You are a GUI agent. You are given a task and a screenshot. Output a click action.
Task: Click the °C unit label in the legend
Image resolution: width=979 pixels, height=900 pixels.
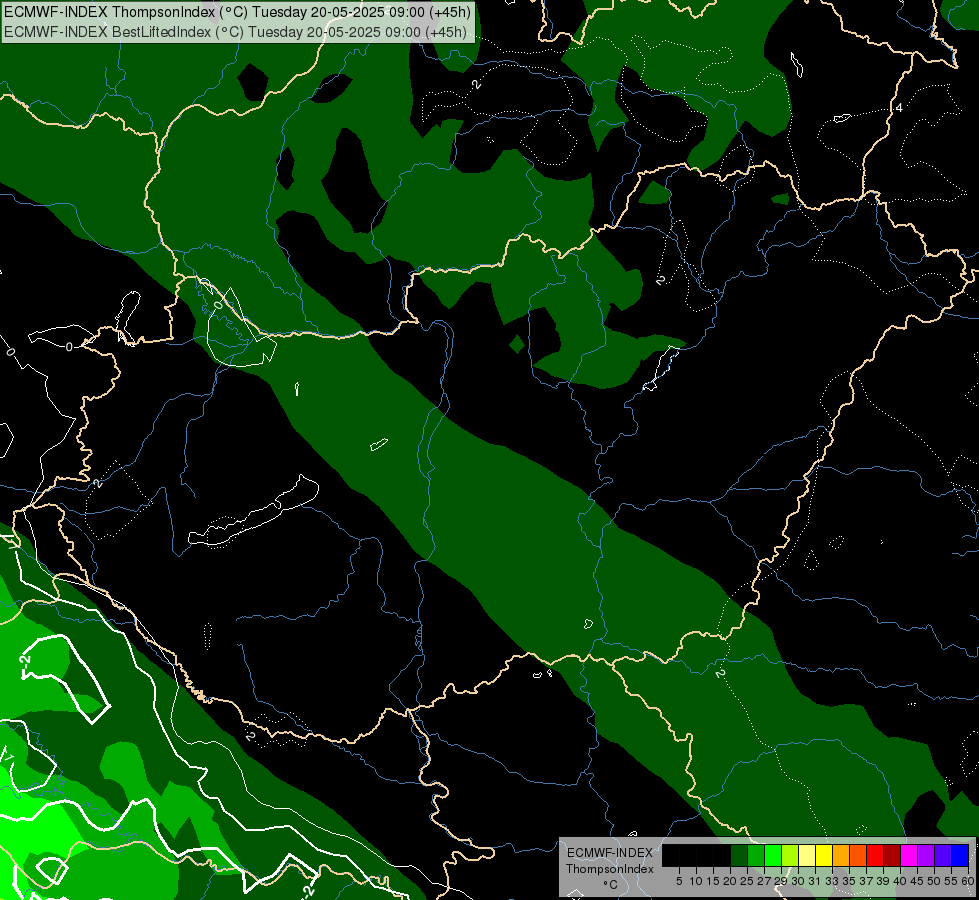(x=611, y=884)
